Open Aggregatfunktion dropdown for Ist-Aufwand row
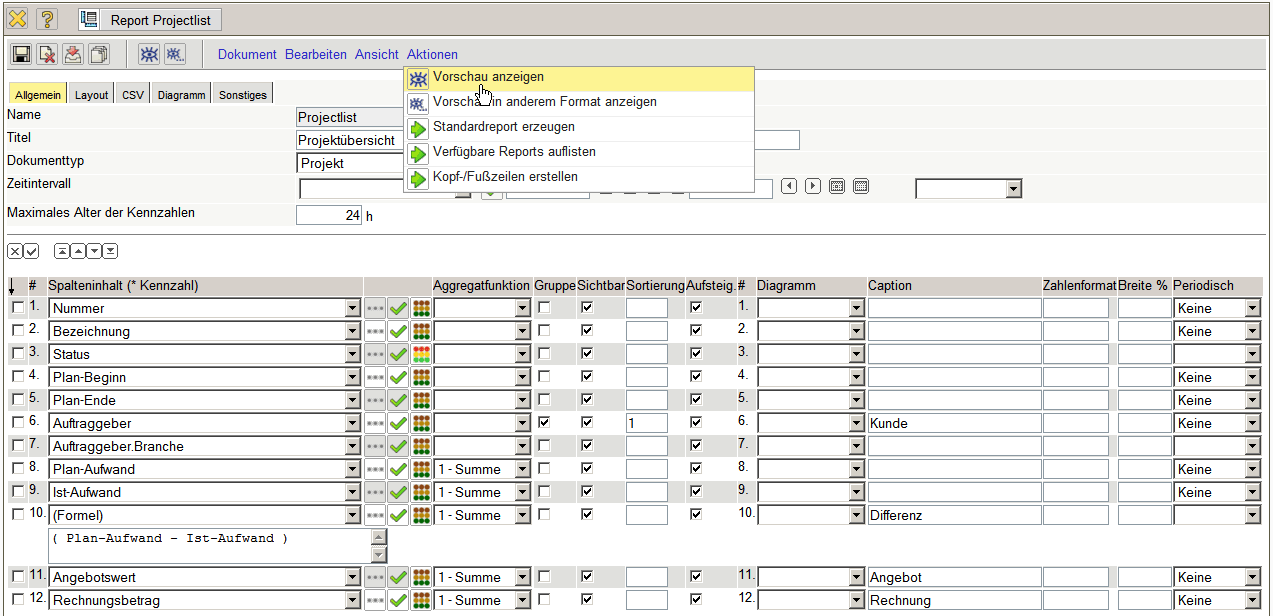1273x616 pixels. tap(522, 492)
